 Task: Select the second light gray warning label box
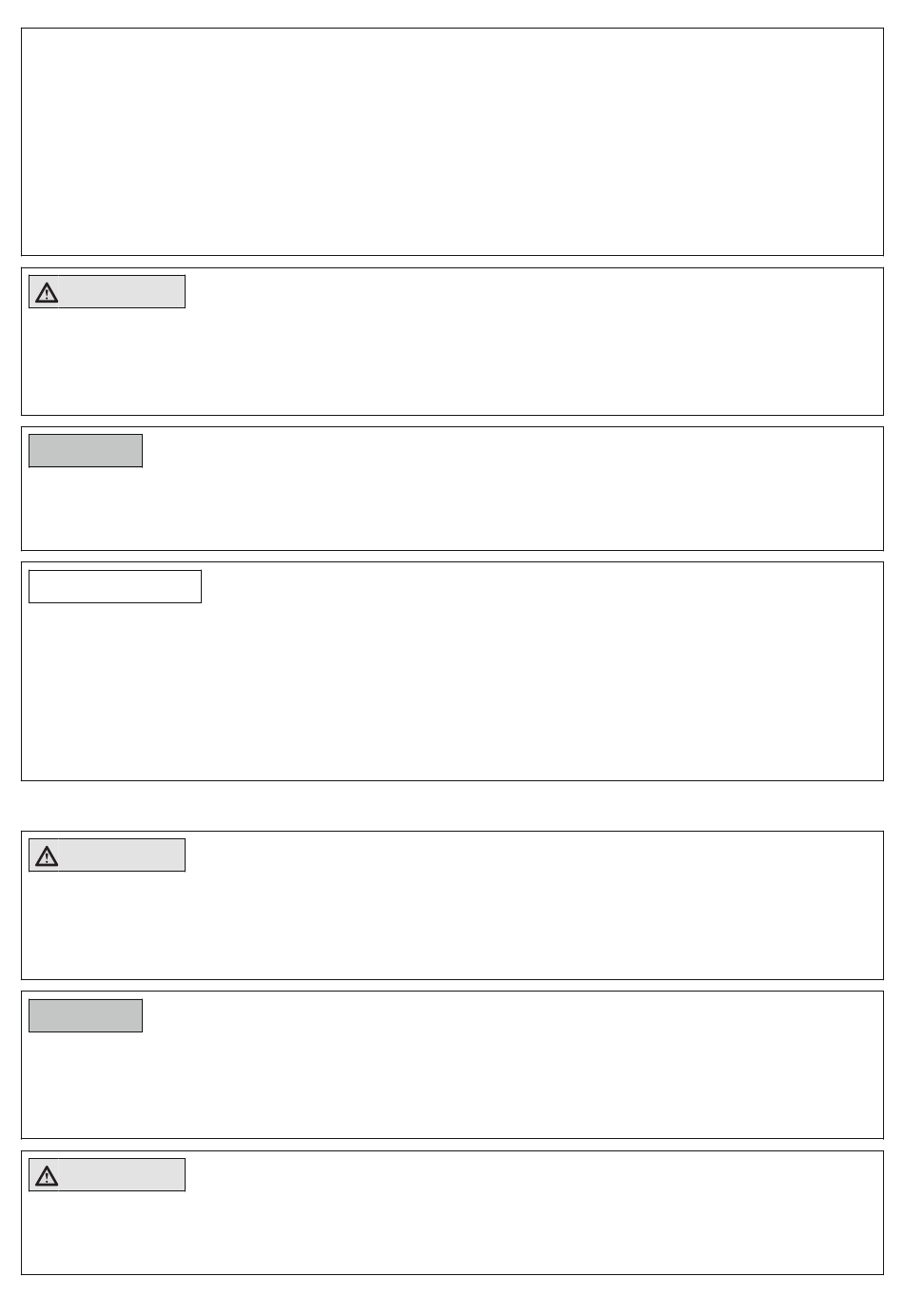coord(107,855)
